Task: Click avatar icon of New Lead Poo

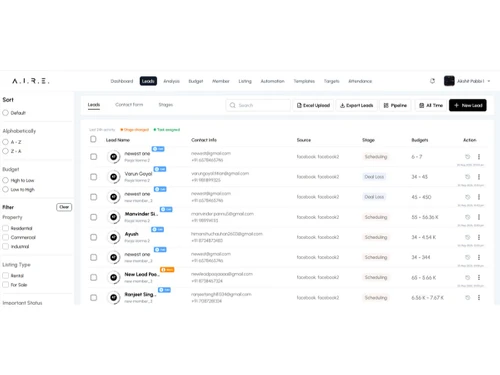Action: point(114,277)
